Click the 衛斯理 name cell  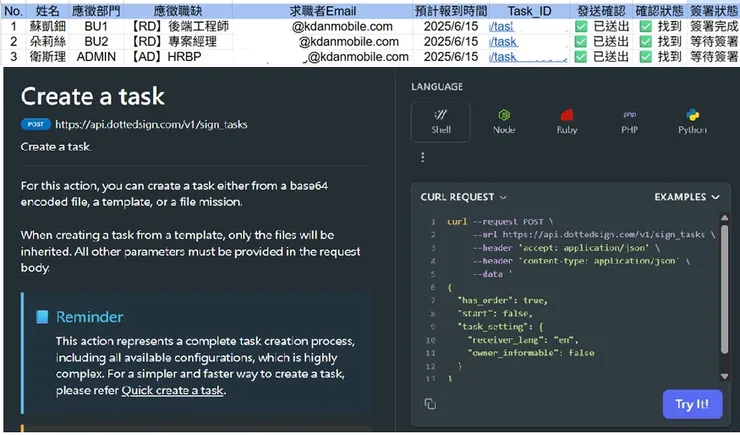[x=48, y=57]
